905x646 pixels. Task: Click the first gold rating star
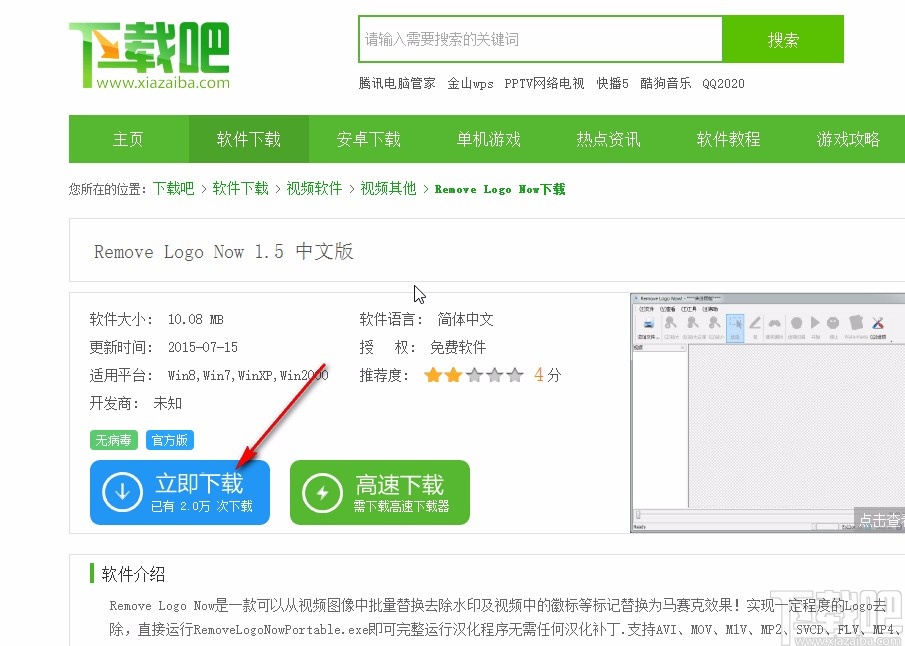[x=433, y=375]
